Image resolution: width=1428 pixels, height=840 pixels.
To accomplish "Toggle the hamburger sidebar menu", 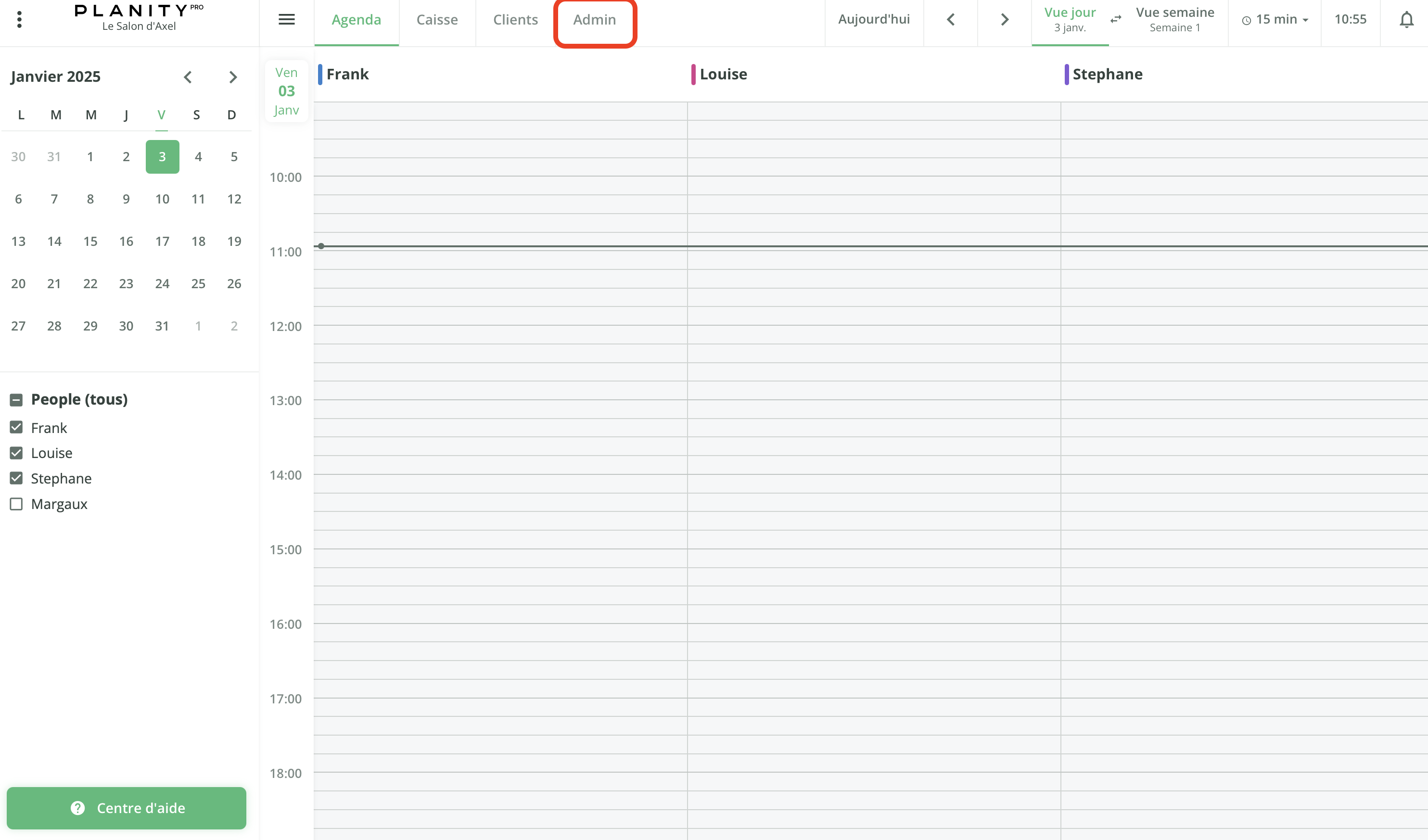I will (x=287, y=19).
